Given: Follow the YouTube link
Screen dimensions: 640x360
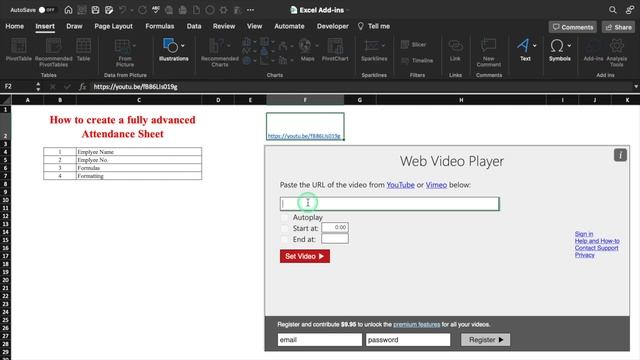Looking at the screenshot, I should tap(400, 185).
